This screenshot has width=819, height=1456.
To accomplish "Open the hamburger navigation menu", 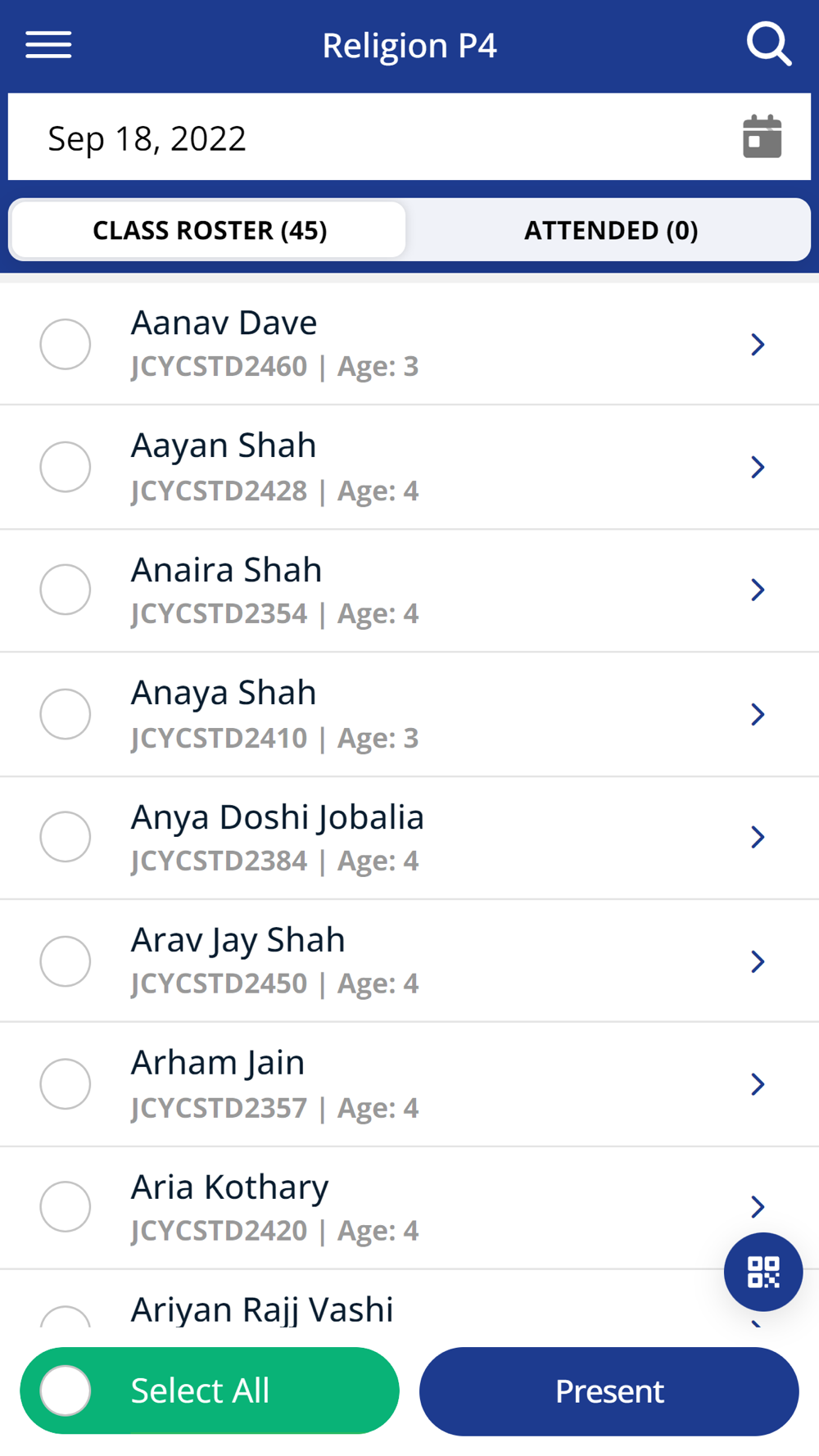I will tap(48, 45).
